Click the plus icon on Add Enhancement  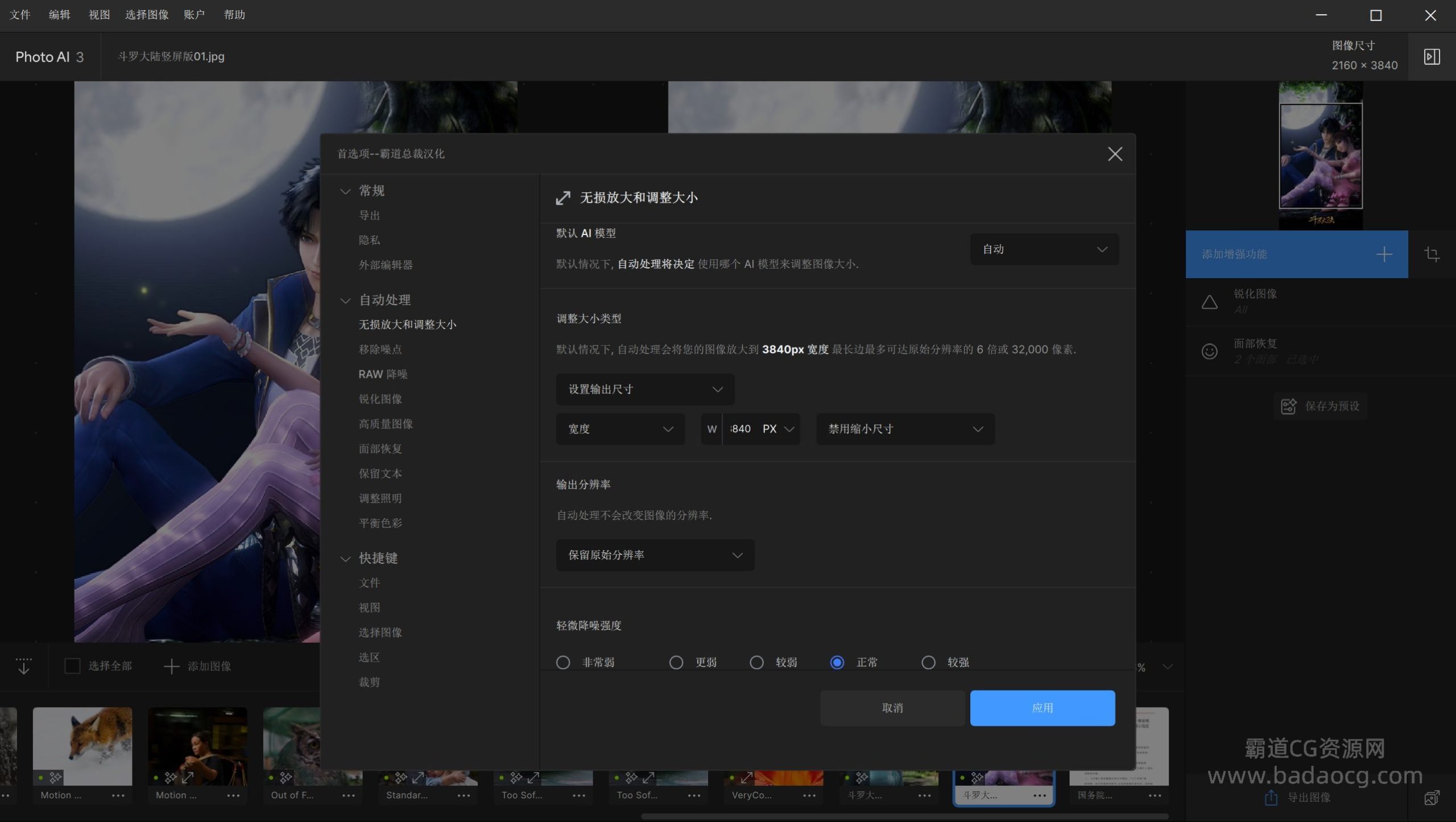pyautogui.click(x=1384, y=254)
